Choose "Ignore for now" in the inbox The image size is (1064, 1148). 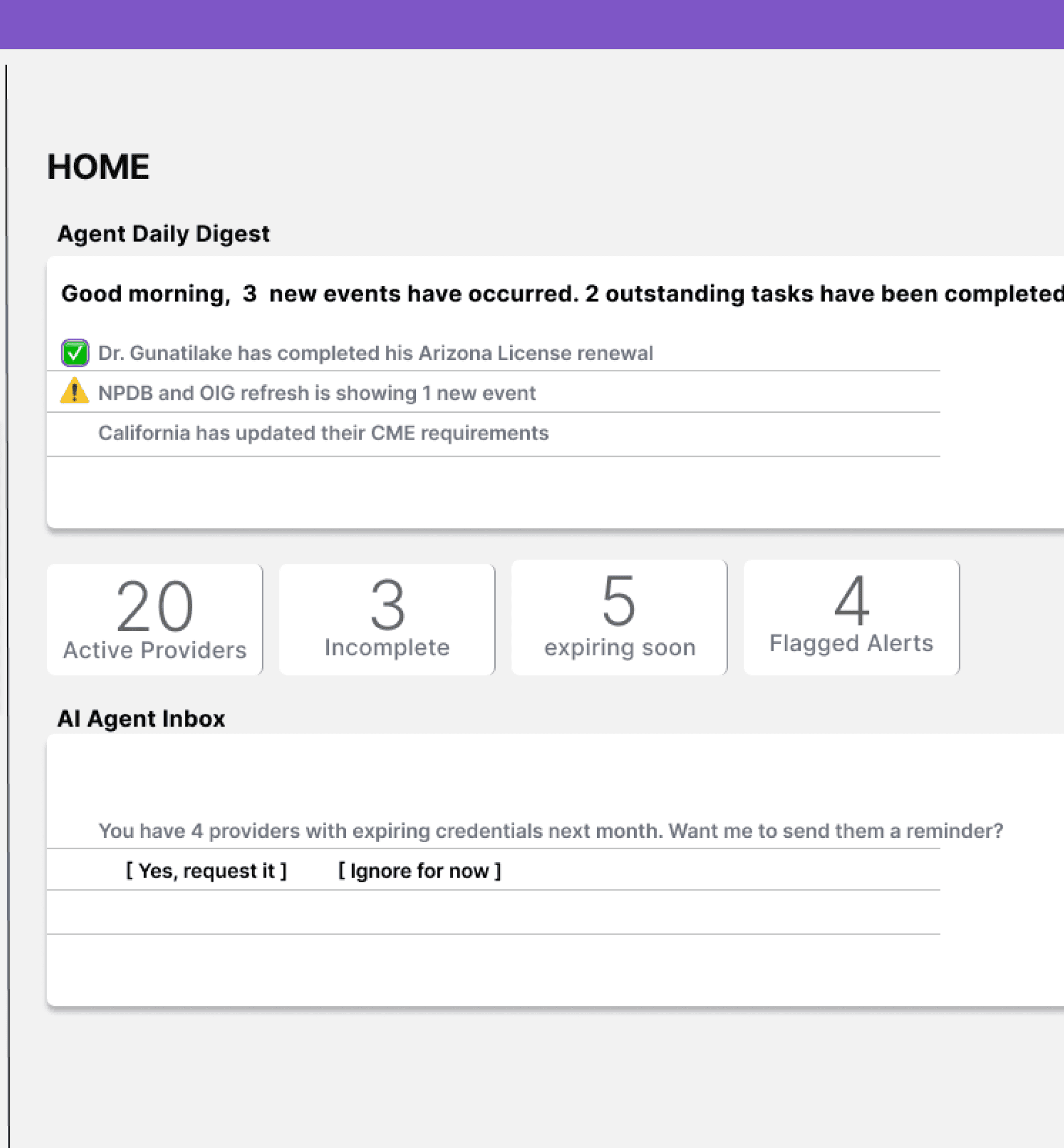point(419,871)
